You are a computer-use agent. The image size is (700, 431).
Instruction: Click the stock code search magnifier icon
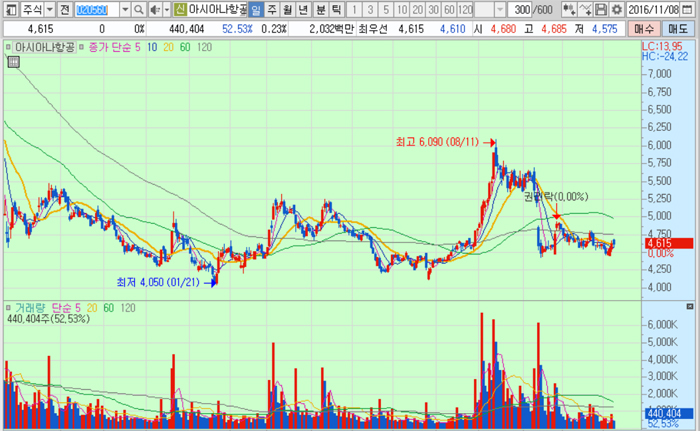point(139,9)
